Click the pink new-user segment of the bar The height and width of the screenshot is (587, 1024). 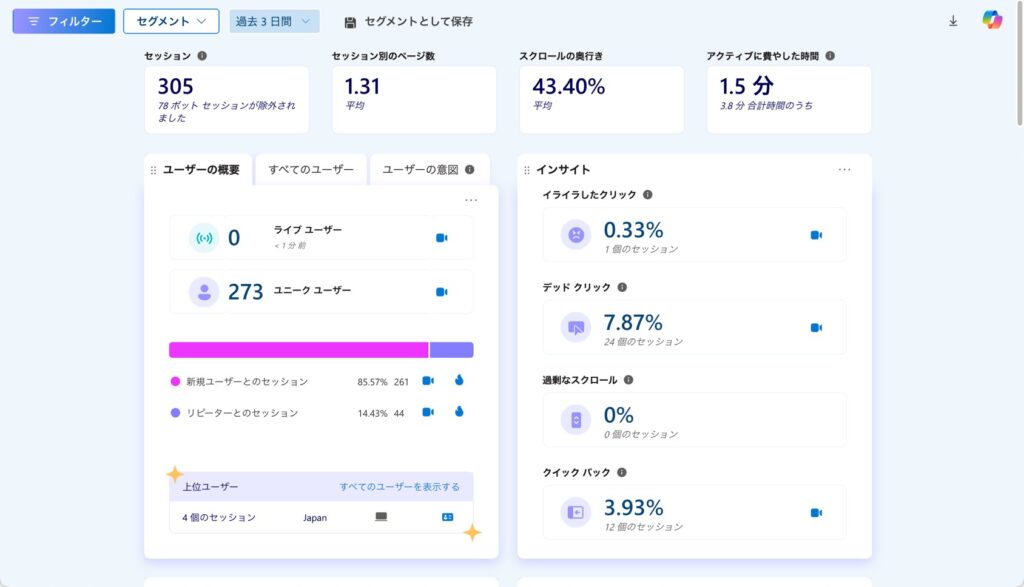click(298, 350)
